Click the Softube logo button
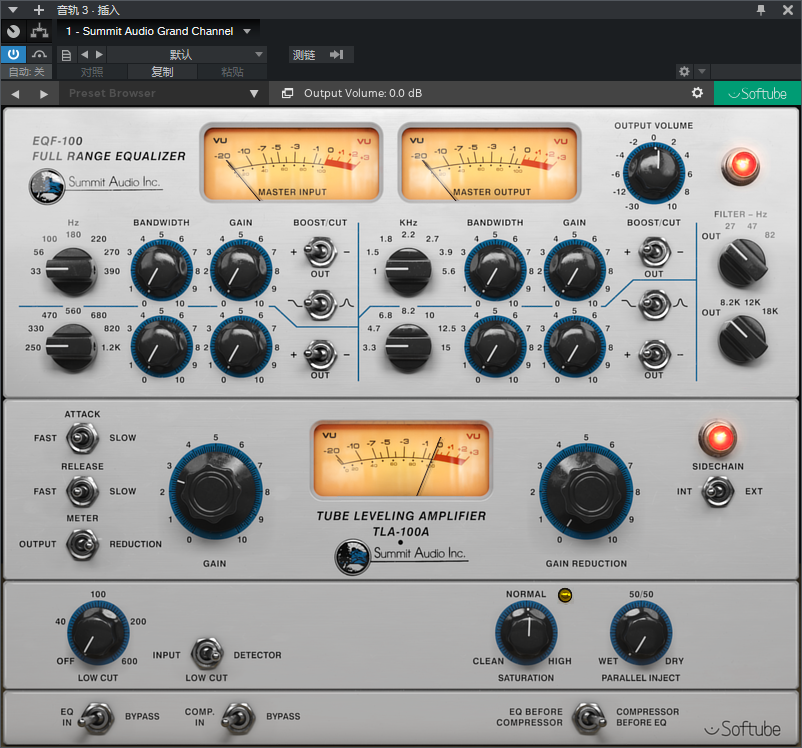 tap(758, 93)
